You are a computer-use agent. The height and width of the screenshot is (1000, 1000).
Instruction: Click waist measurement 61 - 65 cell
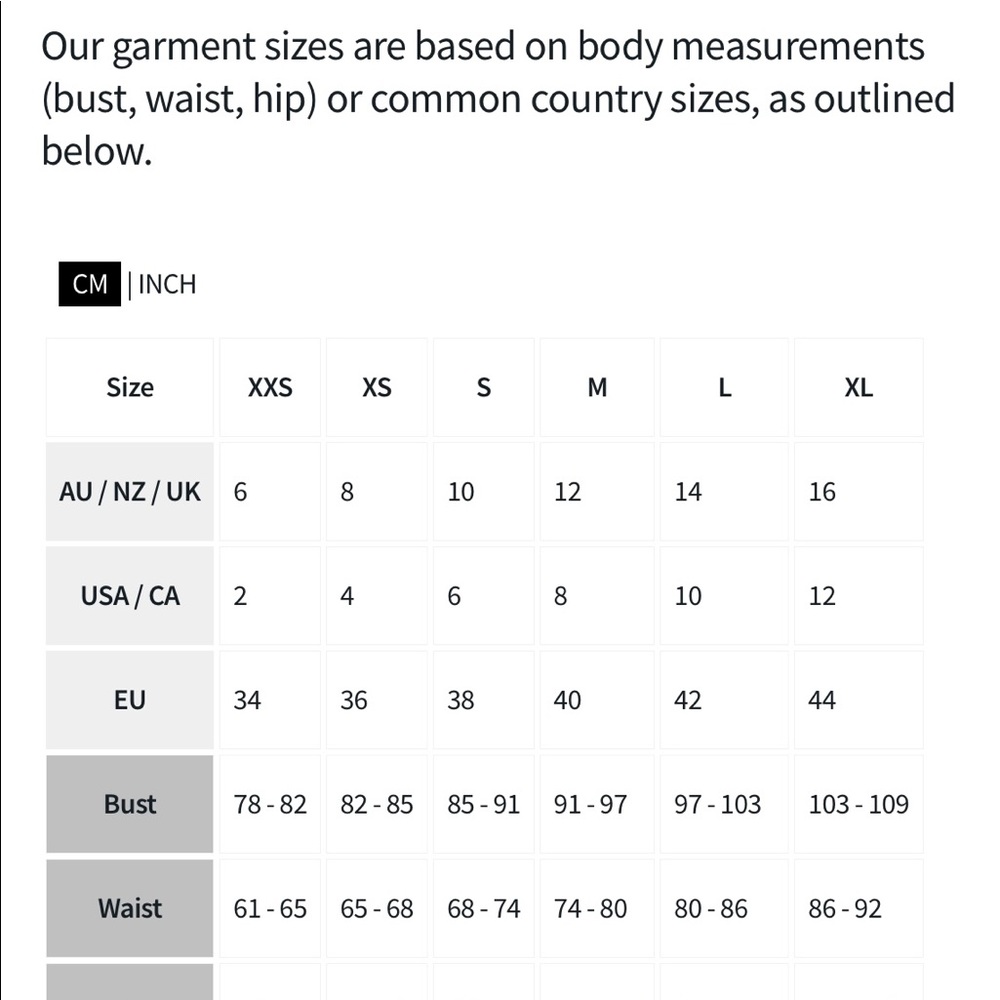click(270, 908)
